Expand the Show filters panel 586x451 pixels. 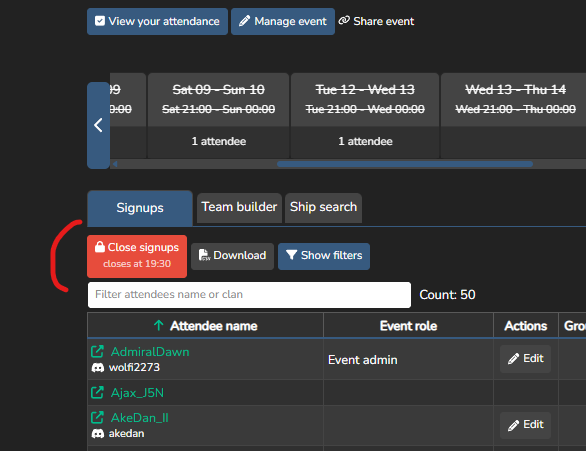click(x=324, y=256)
